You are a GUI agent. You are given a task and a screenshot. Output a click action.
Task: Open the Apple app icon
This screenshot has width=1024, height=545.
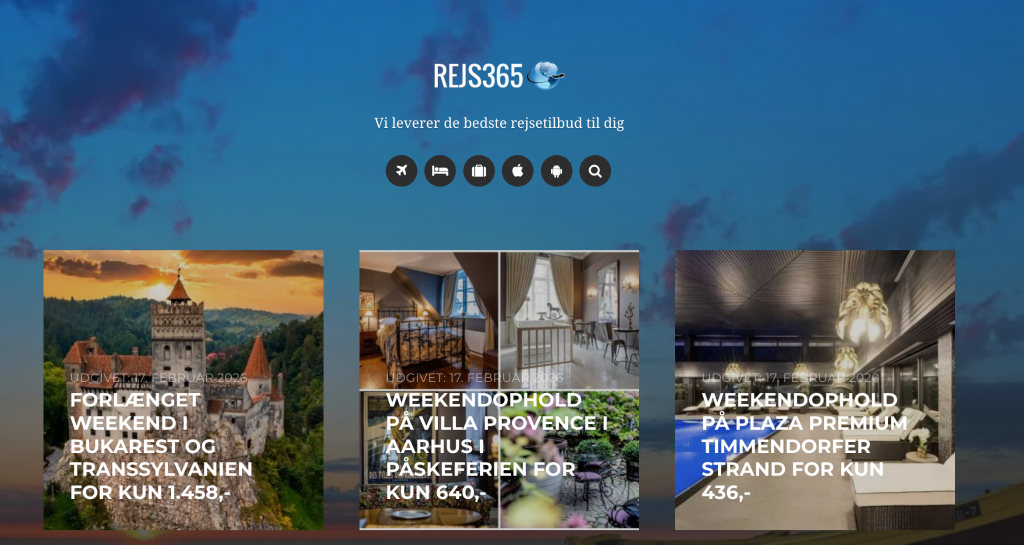(518, 171)
